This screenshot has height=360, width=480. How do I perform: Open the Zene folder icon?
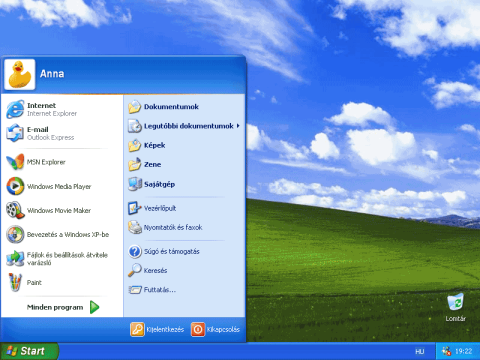(x=135, y=164)
